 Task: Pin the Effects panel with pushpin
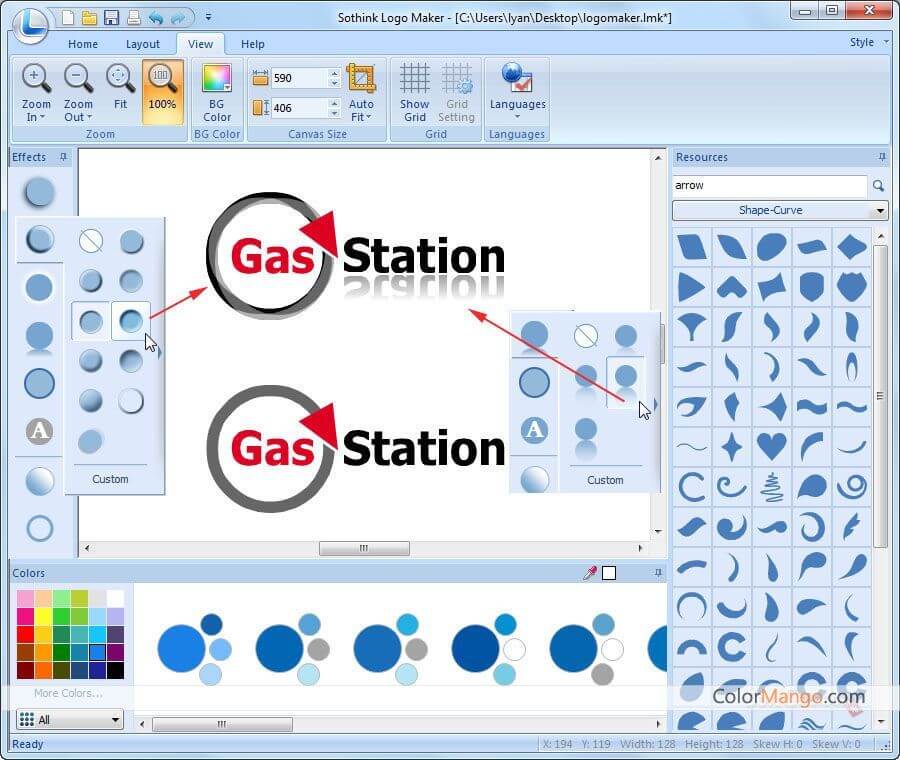pos(64,157)
